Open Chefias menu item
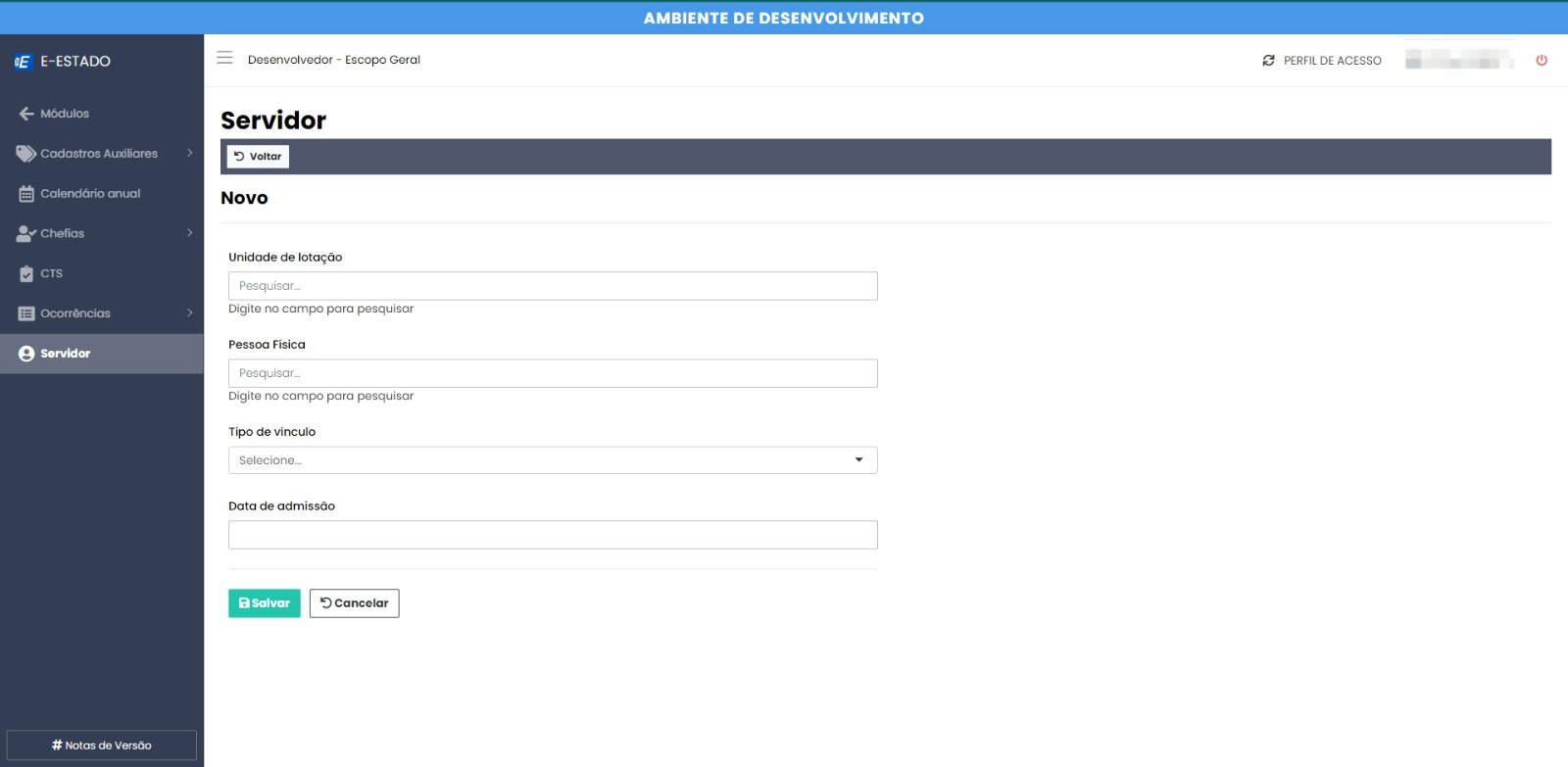Screen dimensions: 1568x767 click(x=102, y=234)
